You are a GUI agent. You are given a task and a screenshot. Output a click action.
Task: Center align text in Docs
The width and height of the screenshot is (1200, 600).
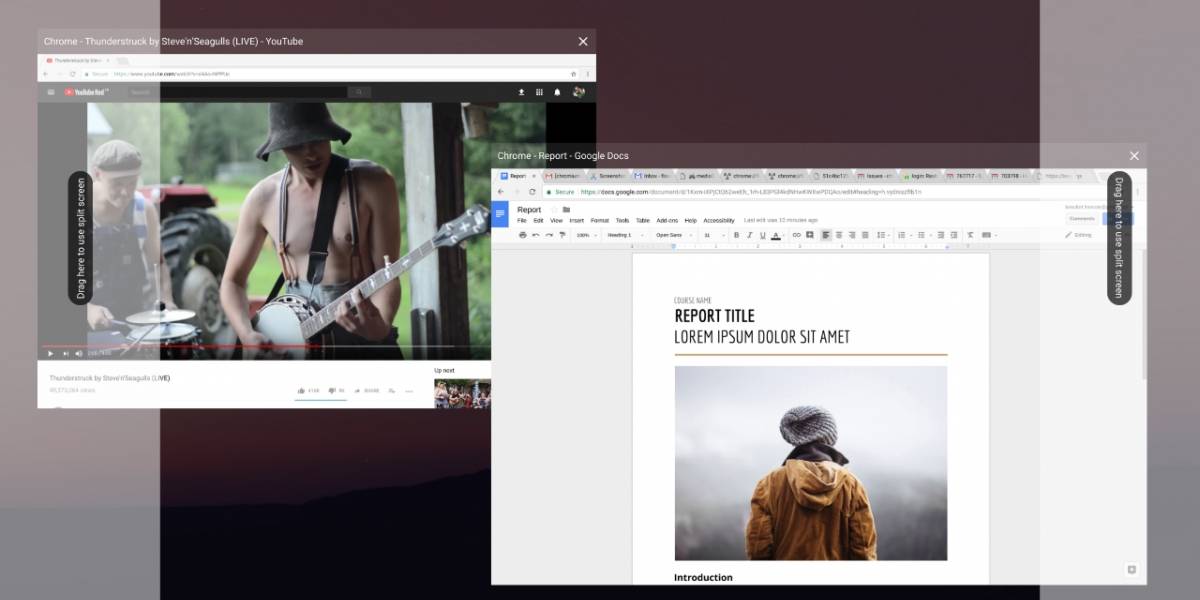pos(839,235)
